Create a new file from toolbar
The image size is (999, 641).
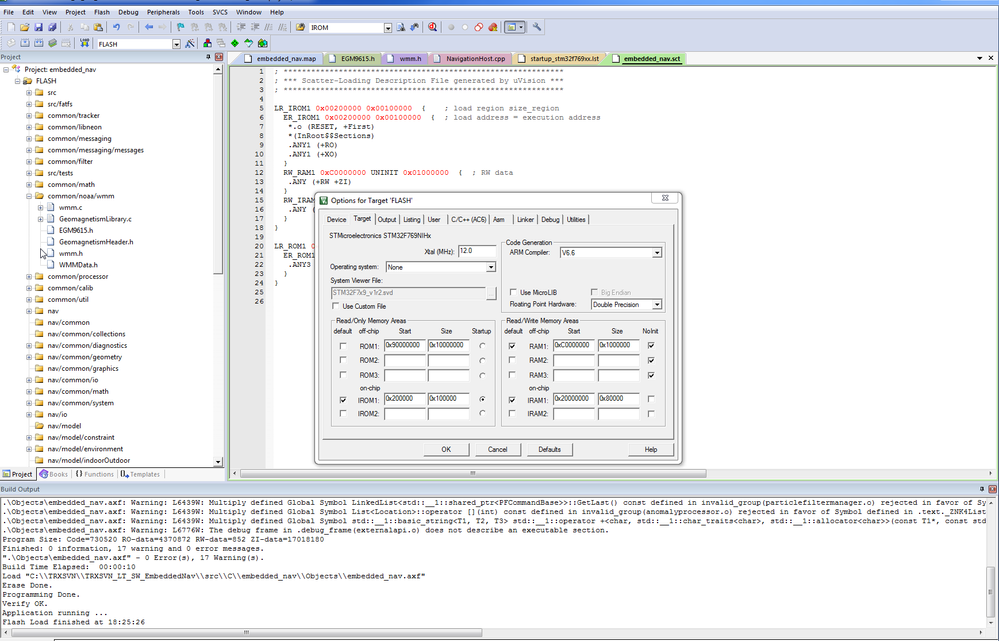click(x=11, y=27)
